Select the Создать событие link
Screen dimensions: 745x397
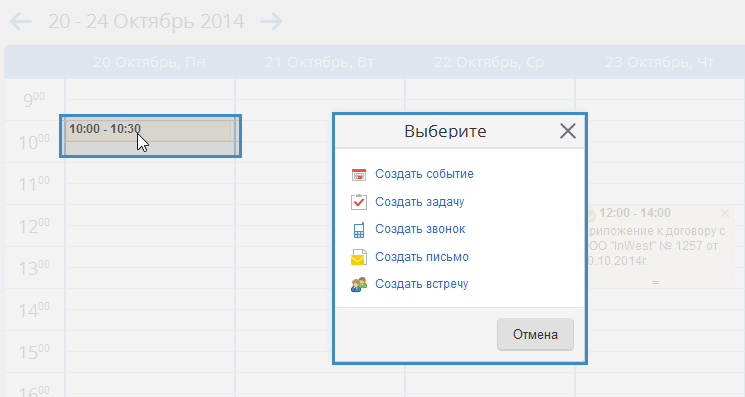click(x=424, y=174)
